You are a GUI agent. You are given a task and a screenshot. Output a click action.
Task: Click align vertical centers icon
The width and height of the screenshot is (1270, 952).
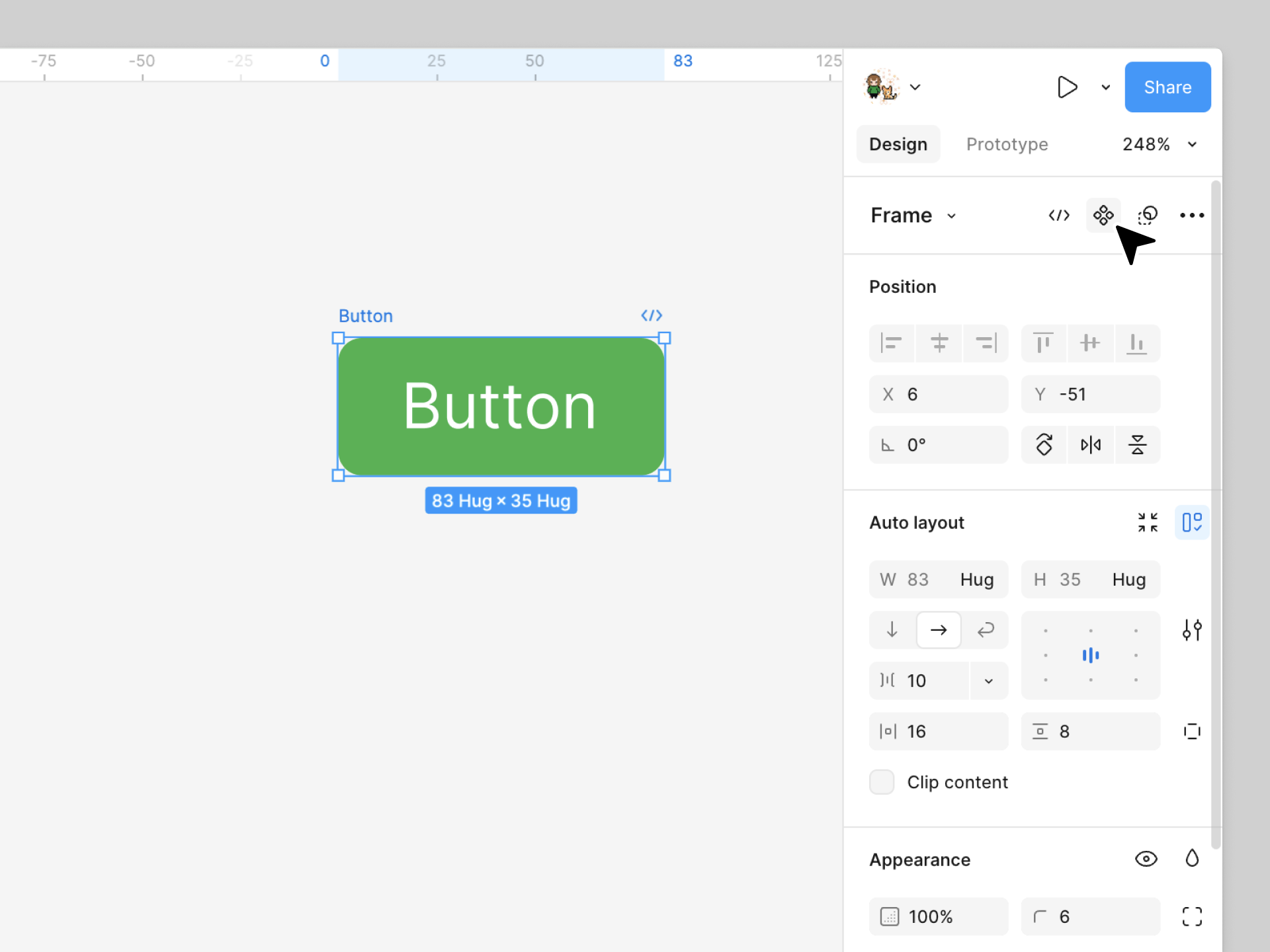[1090, 343]
